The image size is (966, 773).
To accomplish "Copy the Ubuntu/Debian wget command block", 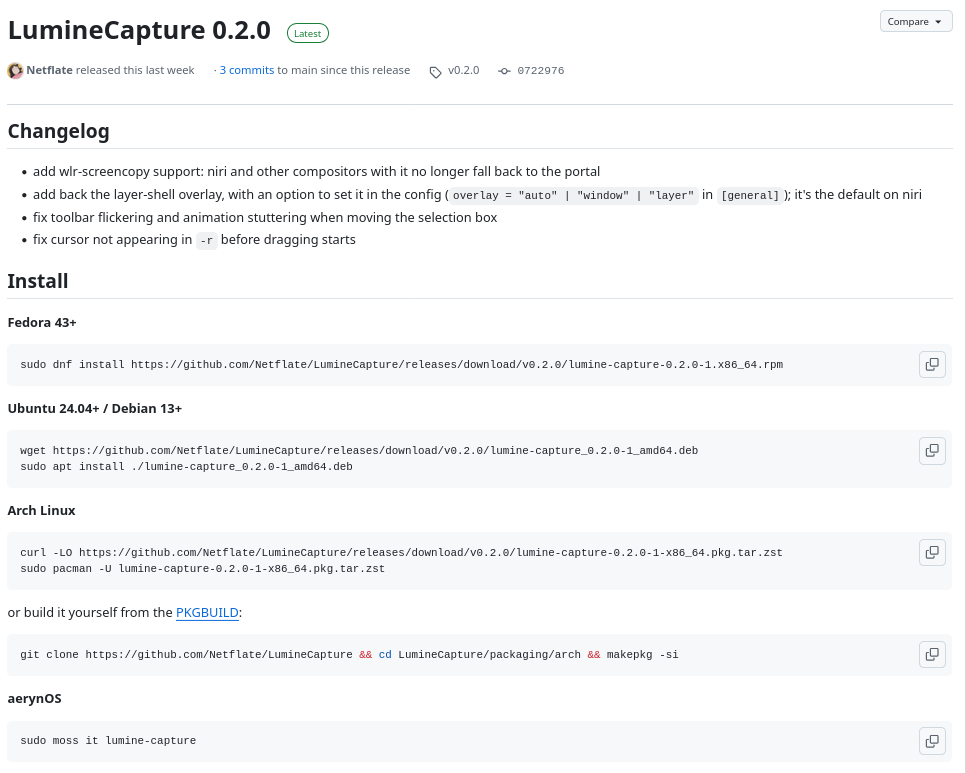I will 932,450.
